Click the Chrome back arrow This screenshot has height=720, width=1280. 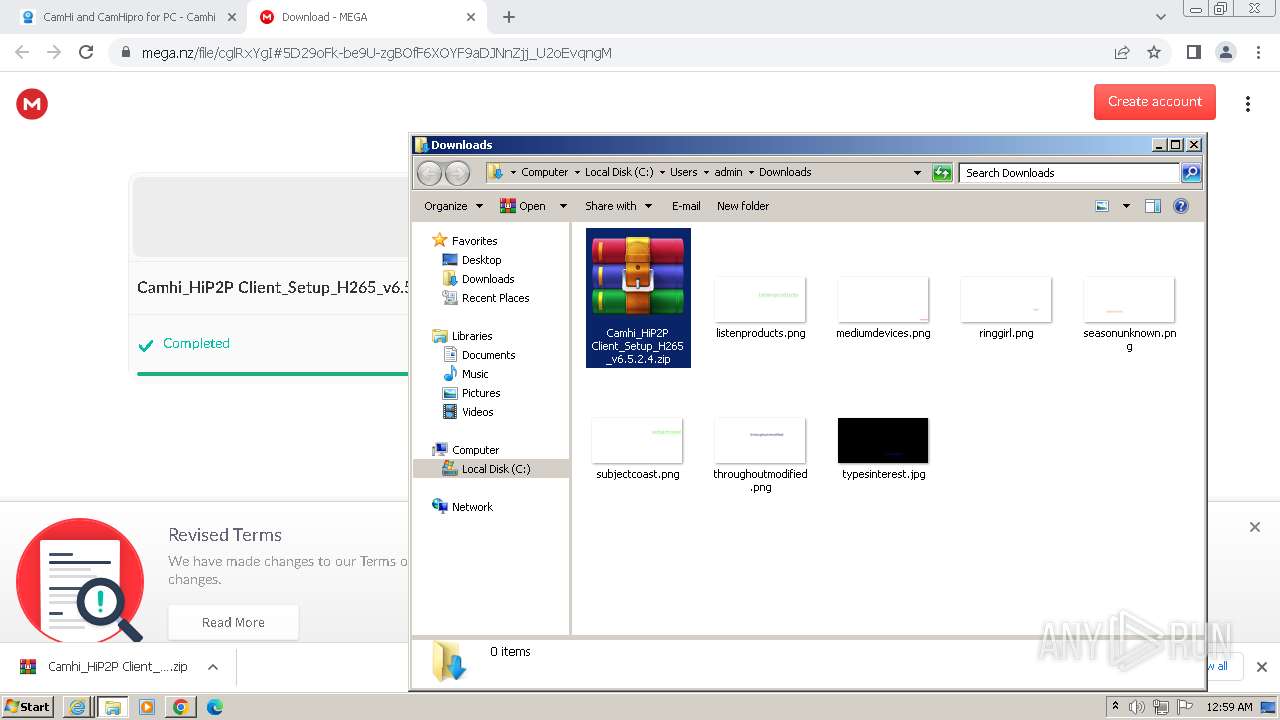click(22, 53)
